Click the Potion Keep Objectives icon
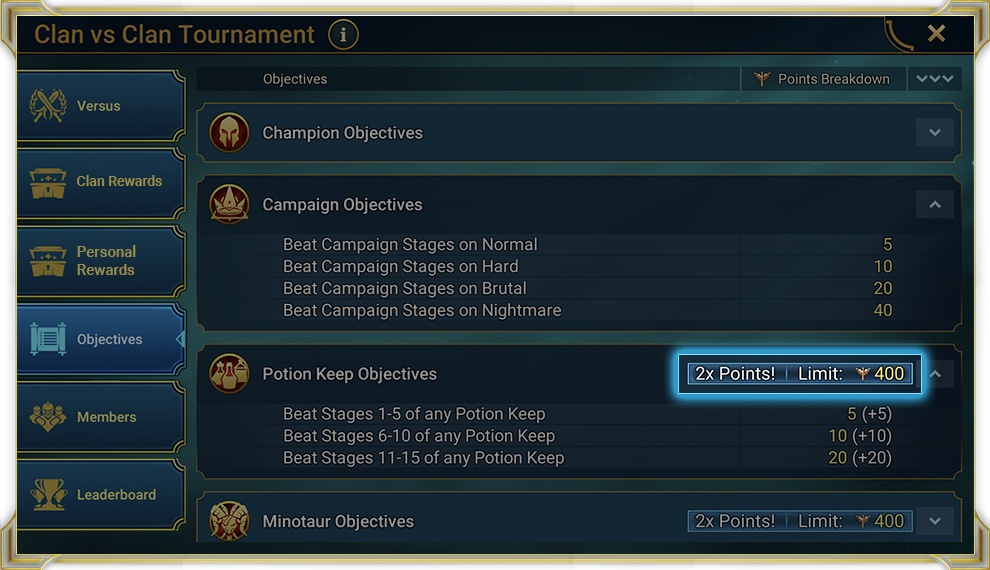 pos(230,374)
